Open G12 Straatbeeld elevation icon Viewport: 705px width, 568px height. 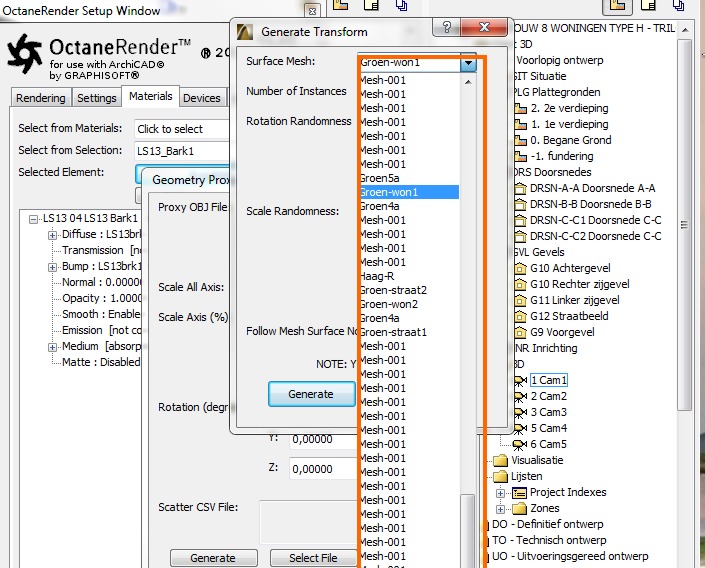[x=520, y=316]
